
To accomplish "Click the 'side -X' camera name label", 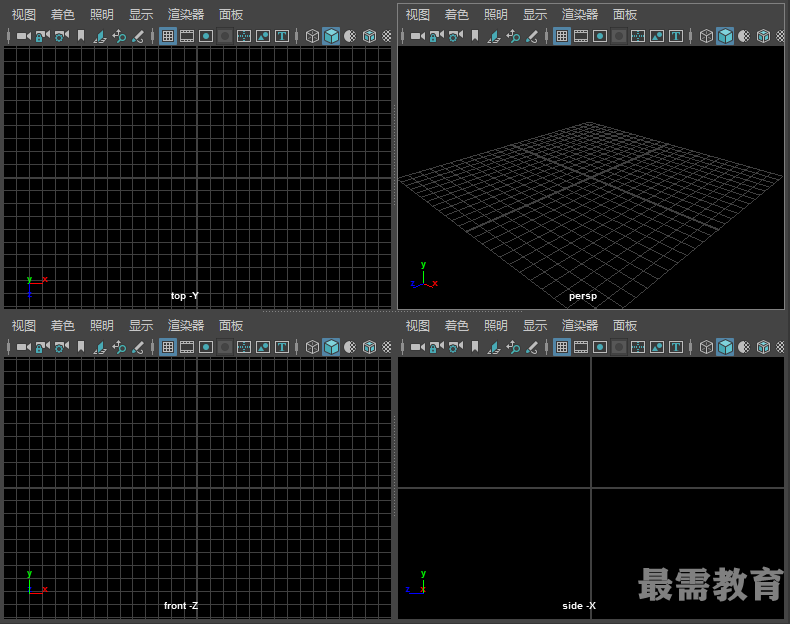I will pyautogui.click(x=579, y=606).
